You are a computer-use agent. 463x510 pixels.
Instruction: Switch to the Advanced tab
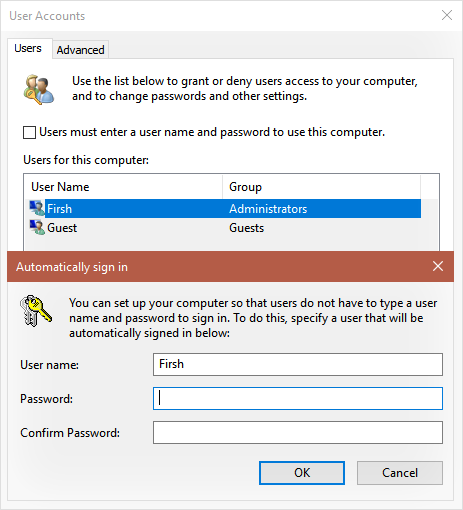(80, 50)
